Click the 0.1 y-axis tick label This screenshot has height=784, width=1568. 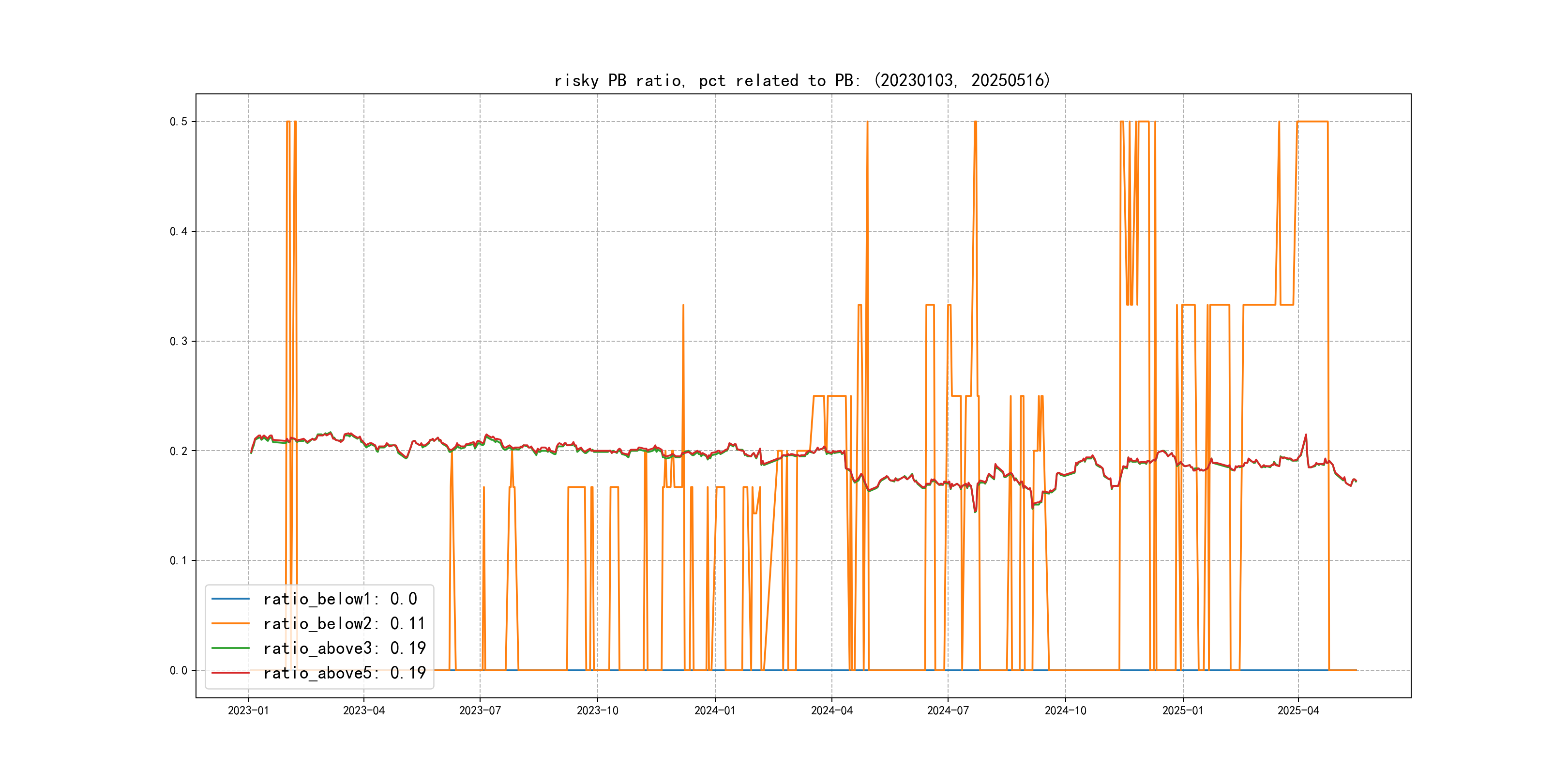(x=179, y=560)
